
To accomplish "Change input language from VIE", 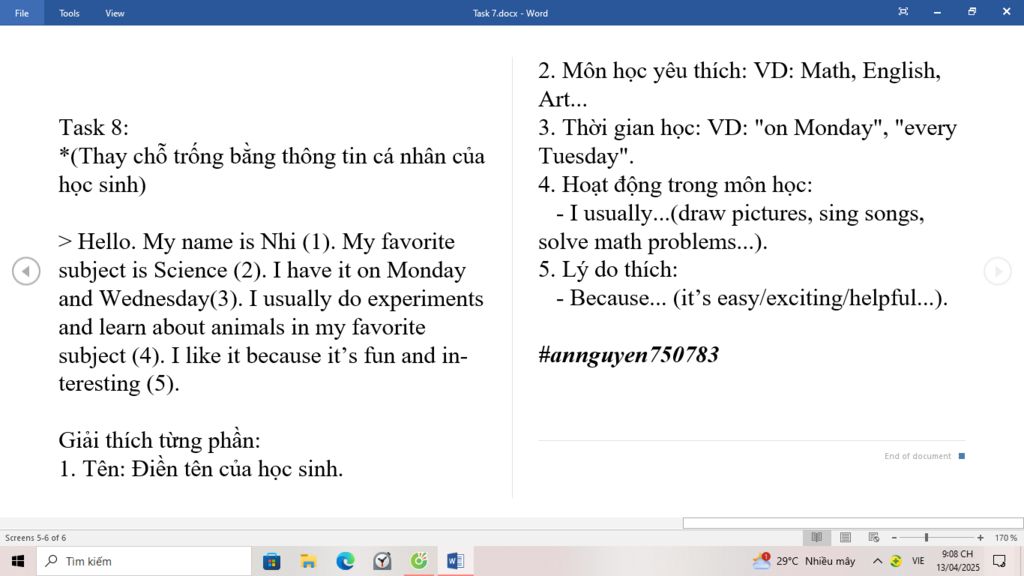I will tap(918, 561).
